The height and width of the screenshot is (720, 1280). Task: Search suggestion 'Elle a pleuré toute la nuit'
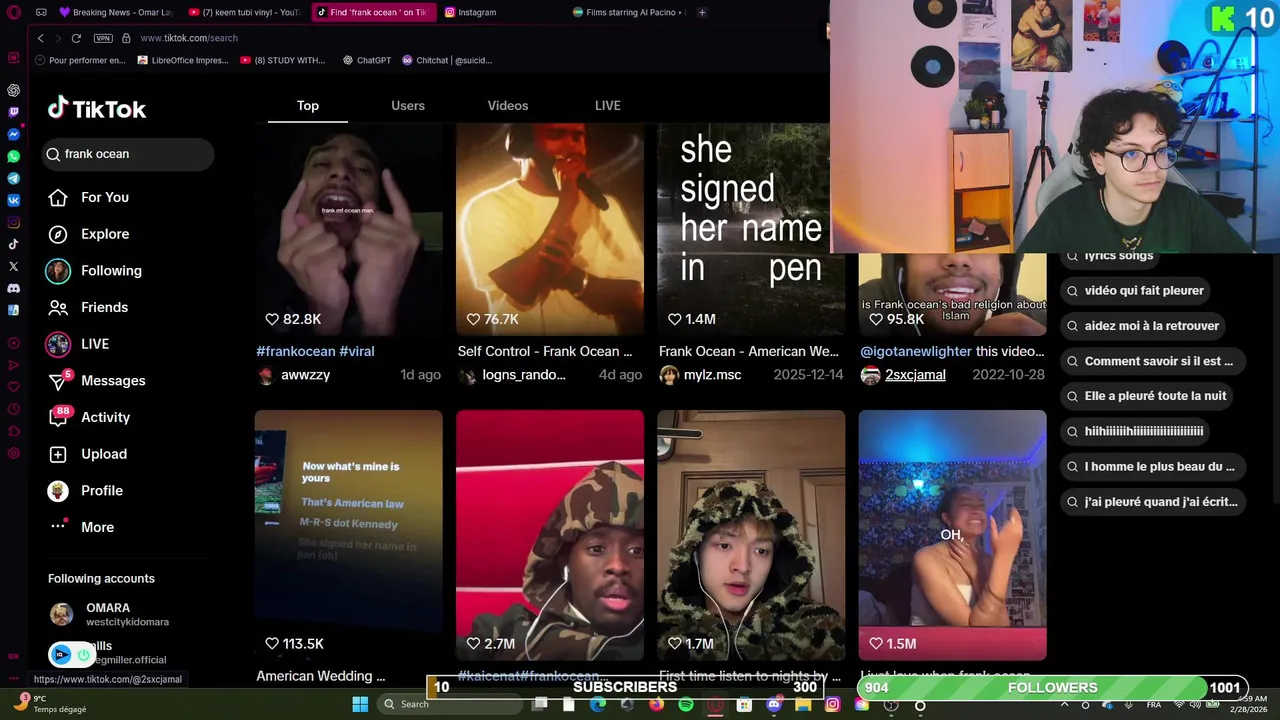[1145, 396]
